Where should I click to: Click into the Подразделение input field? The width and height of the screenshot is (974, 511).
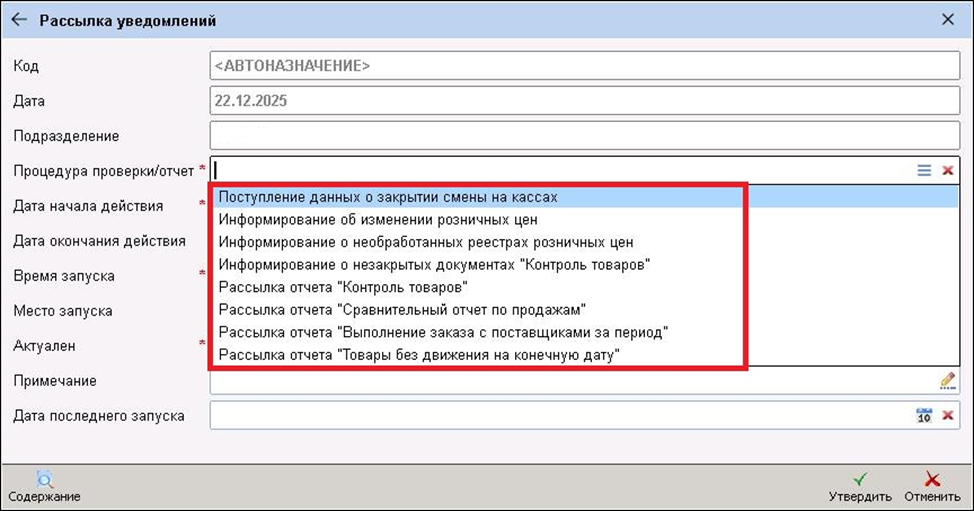[585, 136]
